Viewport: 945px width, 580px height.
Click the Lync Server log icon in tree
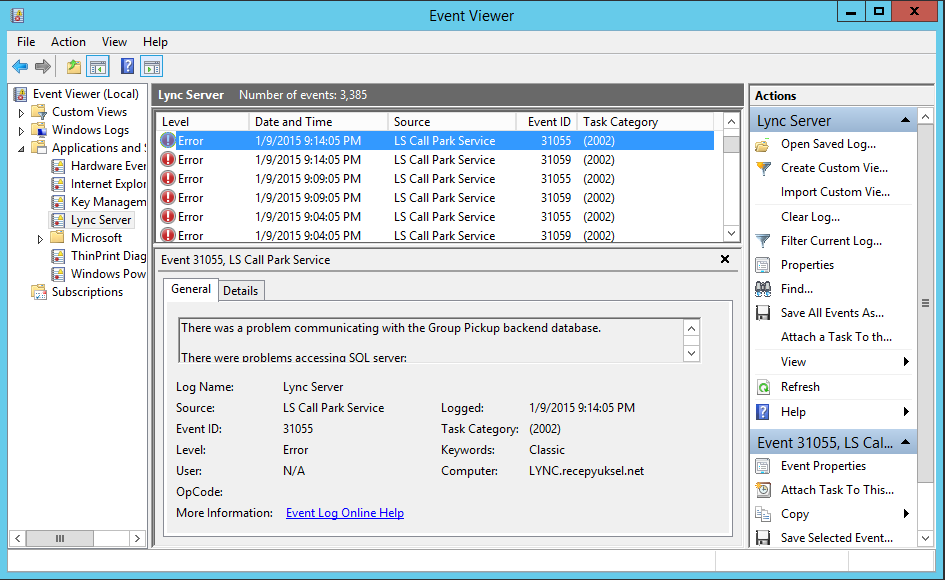[58, 220]
